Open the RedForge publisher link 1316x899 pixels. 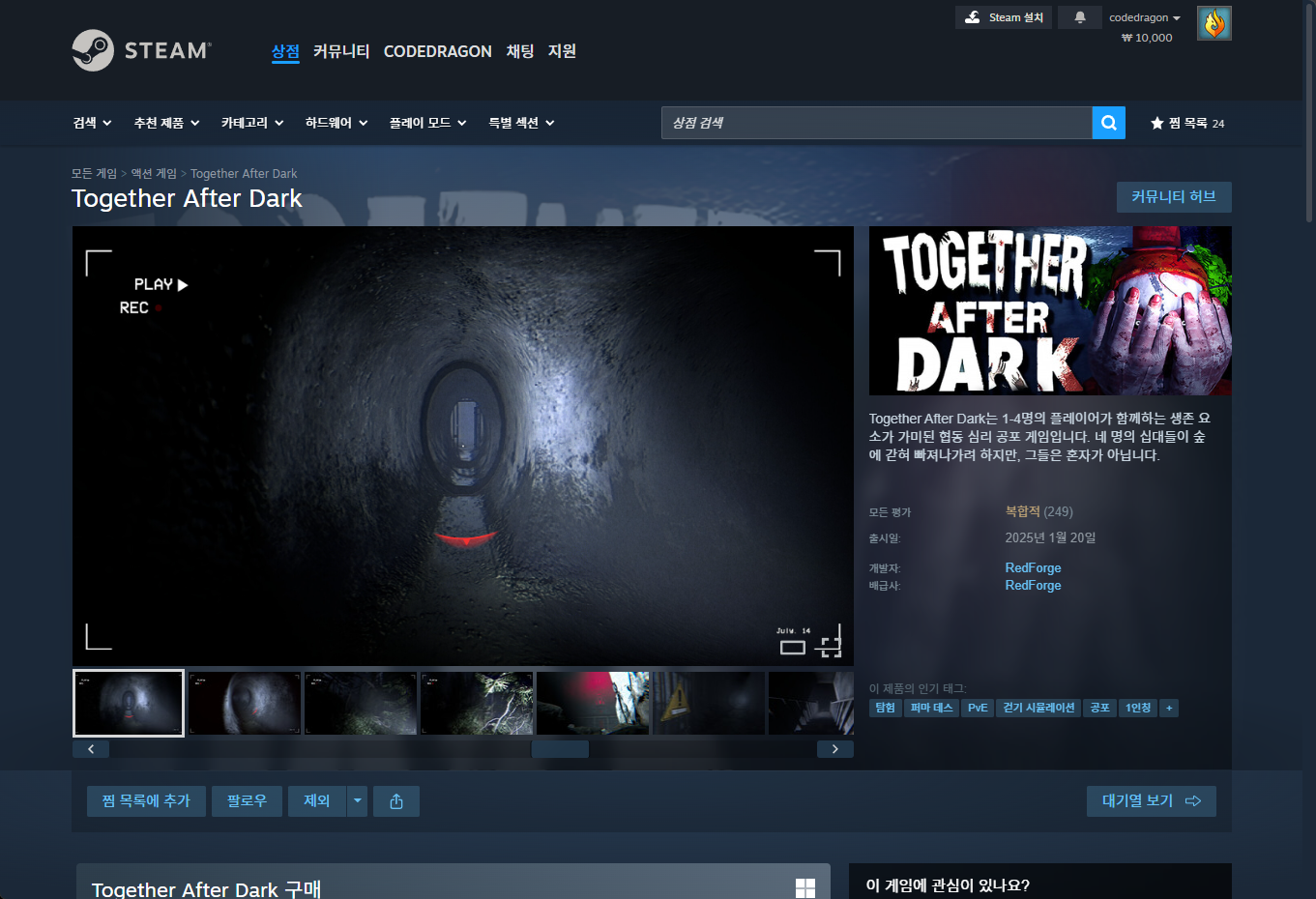coord(1033,586)
